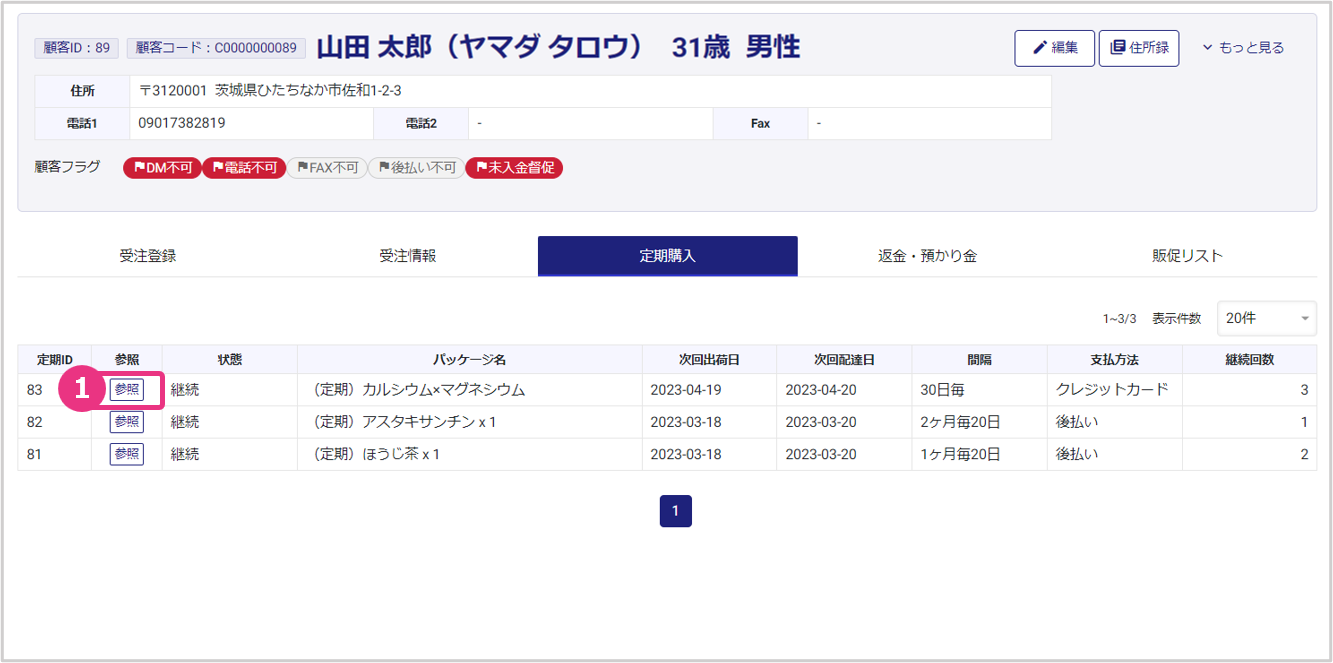Expand the もっと見る menu
This screenshot has height=663, width=1333.
click(x=1243, y=48)
